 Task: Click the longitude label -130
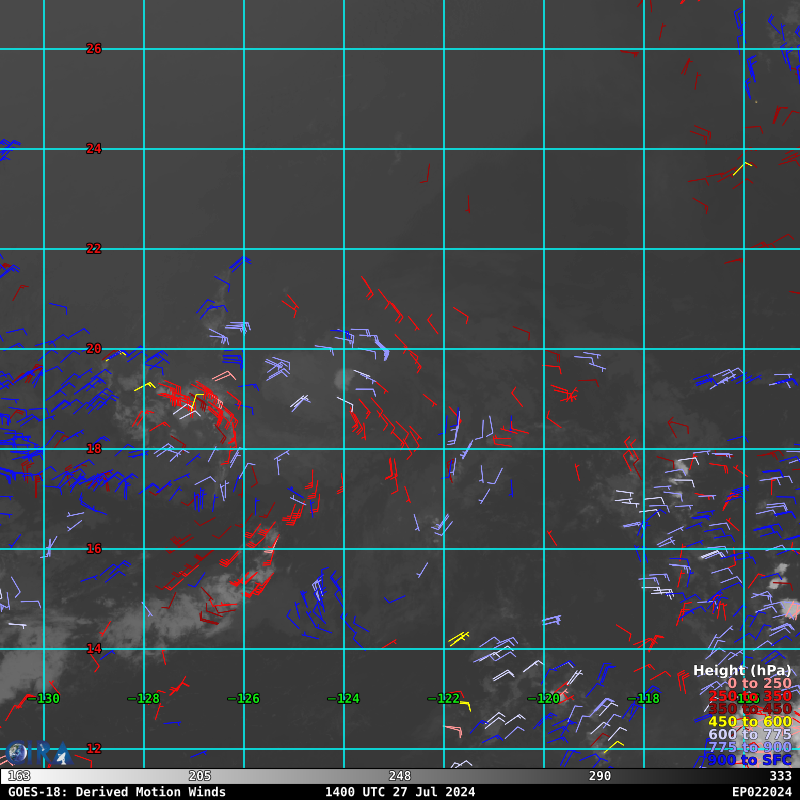[x=44, y=699]
